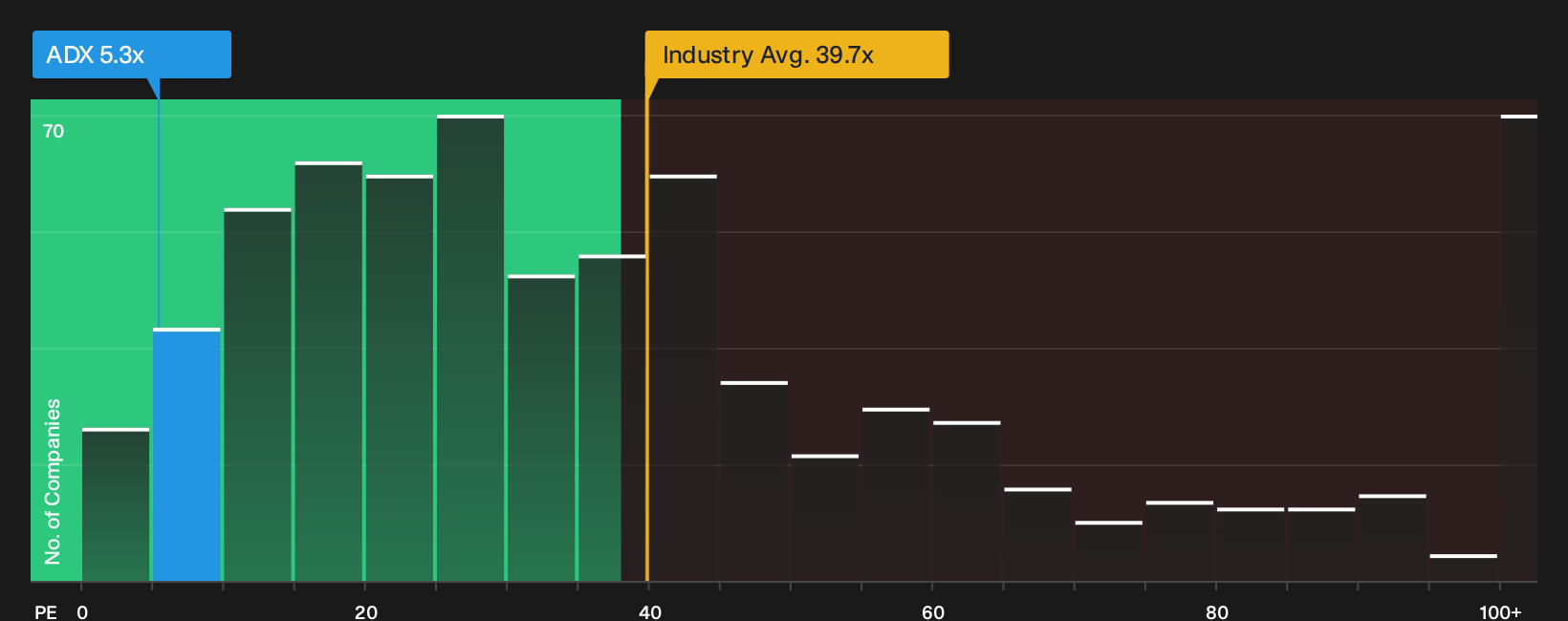Click the "60" x-axis tick label
The image size is (1568, 621).
[933, 612]
